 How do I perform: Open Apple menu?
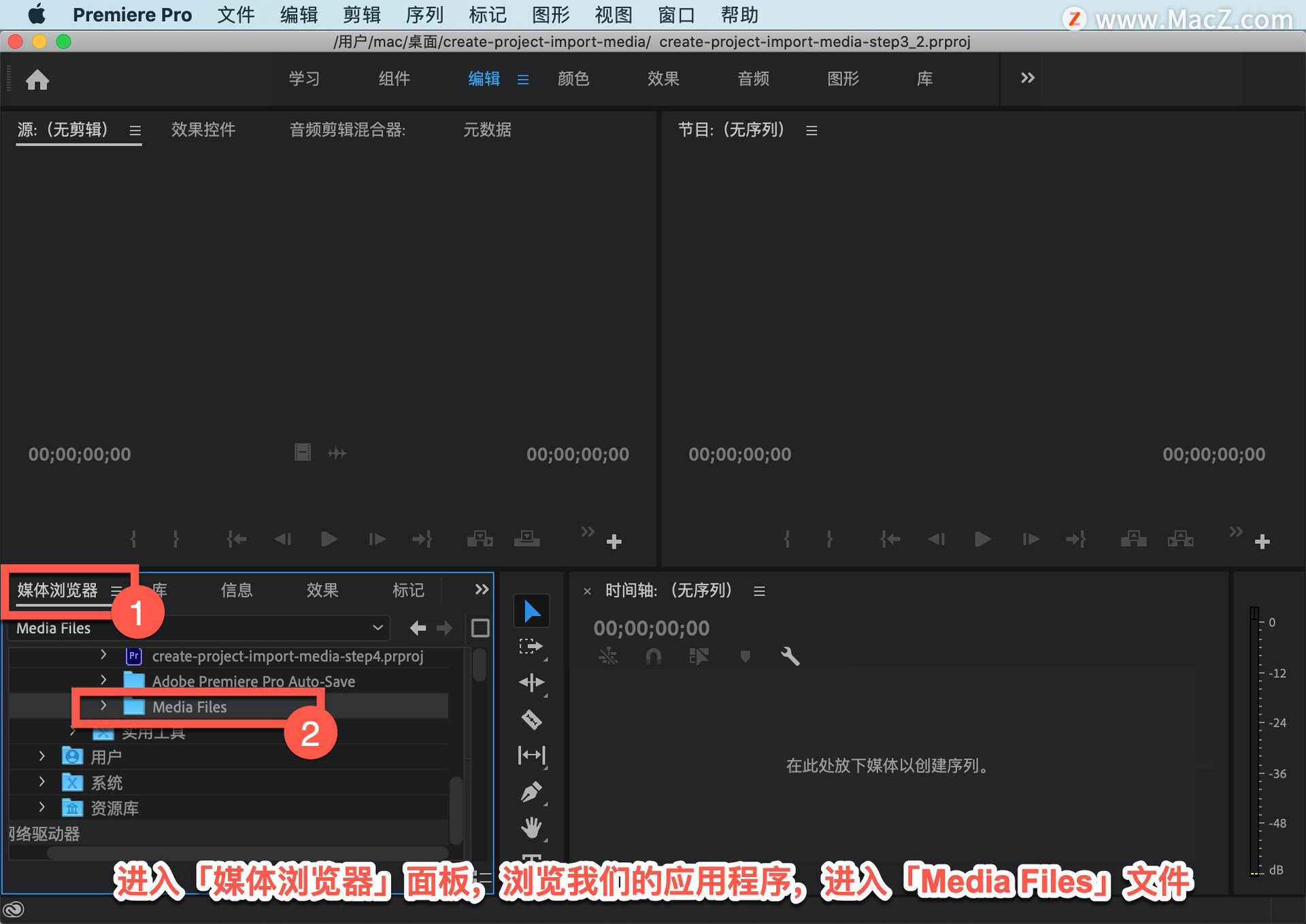(x=37, y=14)
